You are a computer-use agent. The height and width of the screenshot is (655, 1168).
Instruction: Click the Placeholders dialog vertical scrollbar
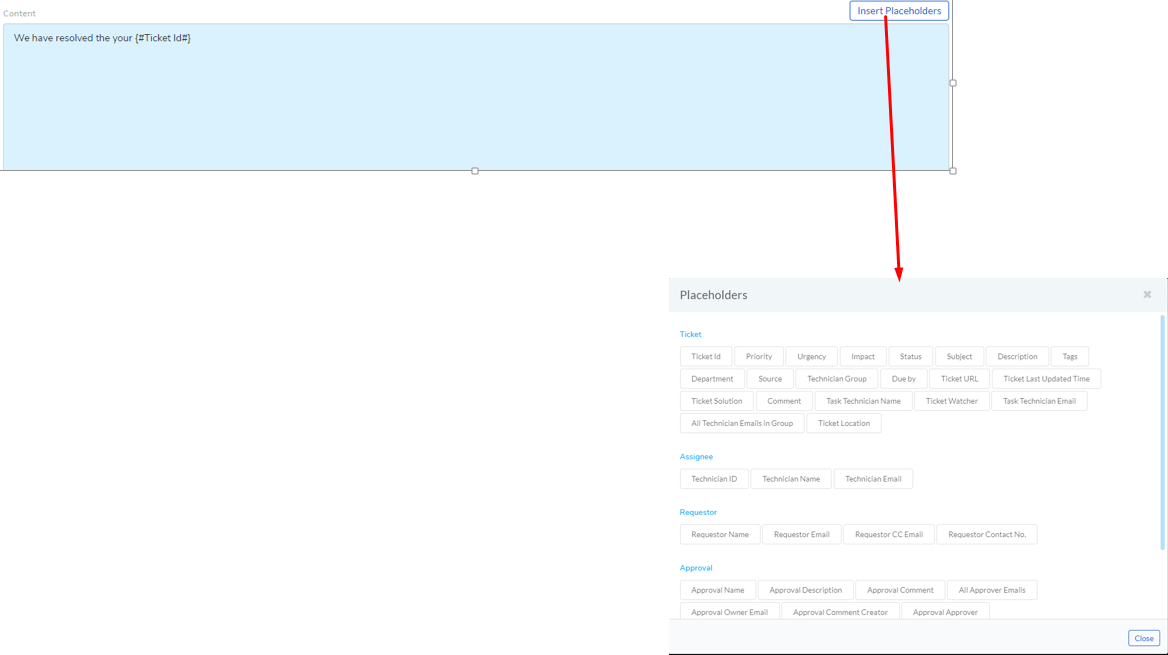point(1162,432)
